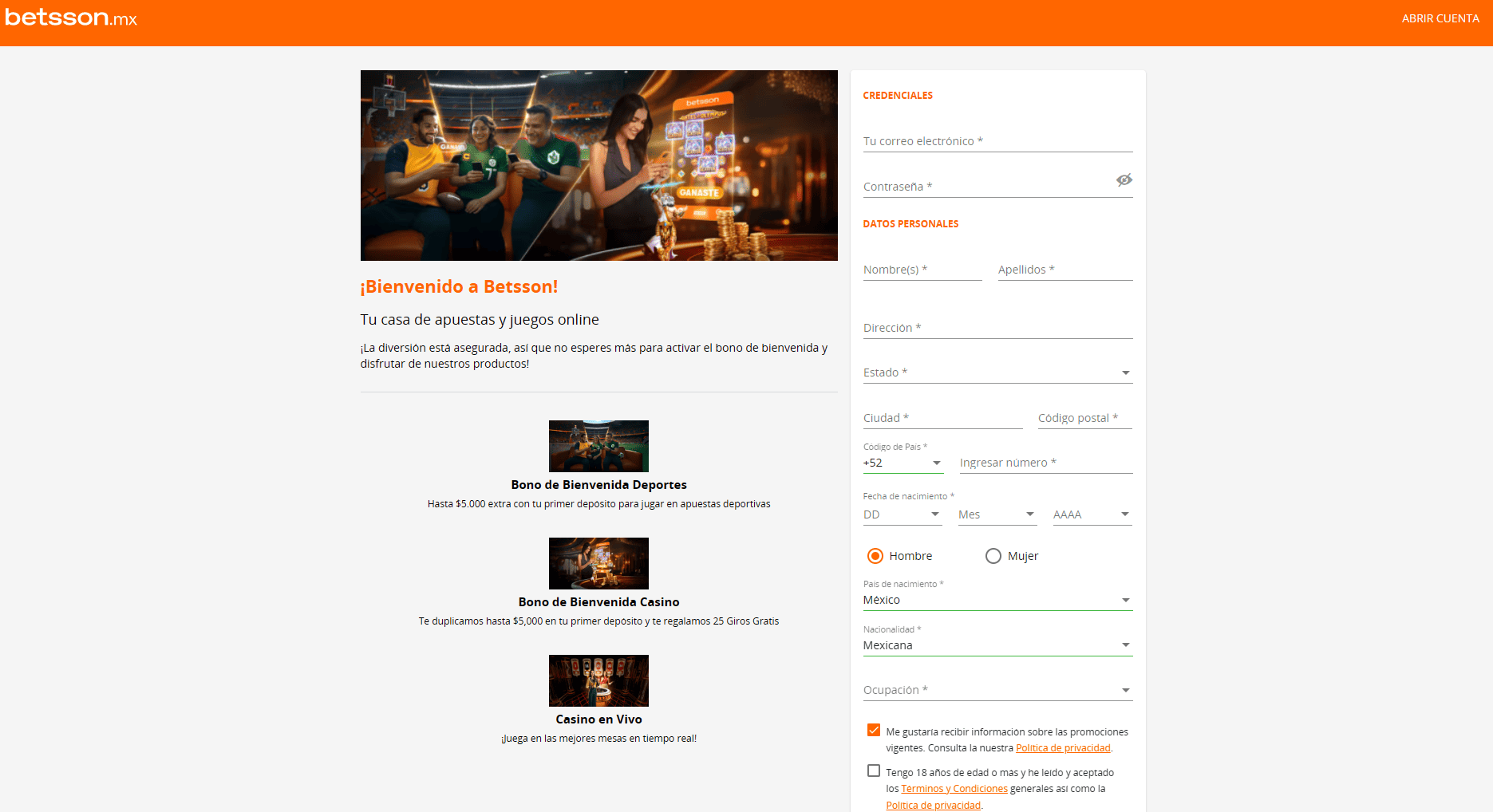Viewport: 1493px width, 812px height.
Task: Click the Bono de Bienvenida Deportes thumbnail
Action: (598, 446)
